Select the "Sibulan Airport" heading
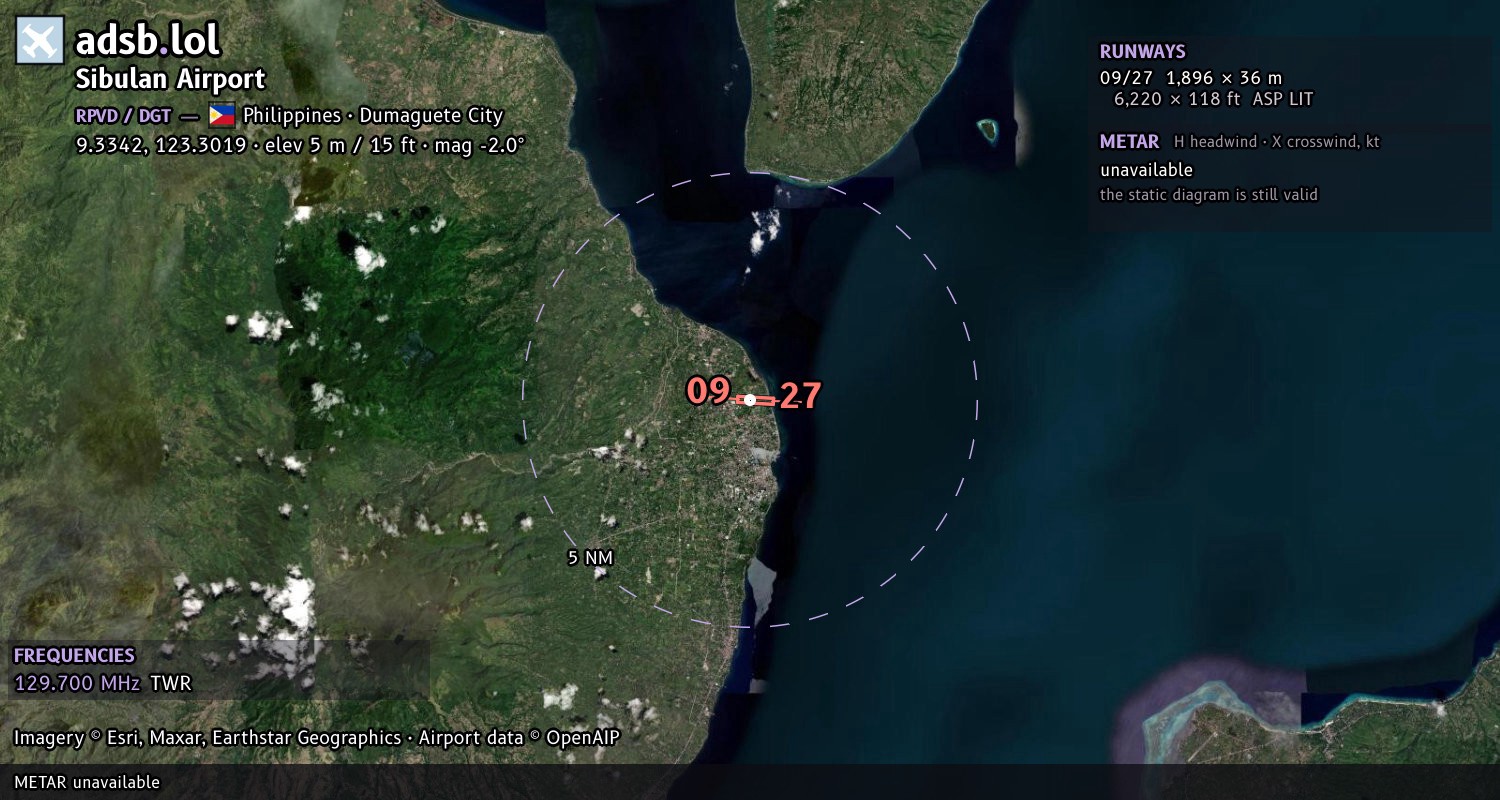 pyautogui.click(x=171, y=79)
